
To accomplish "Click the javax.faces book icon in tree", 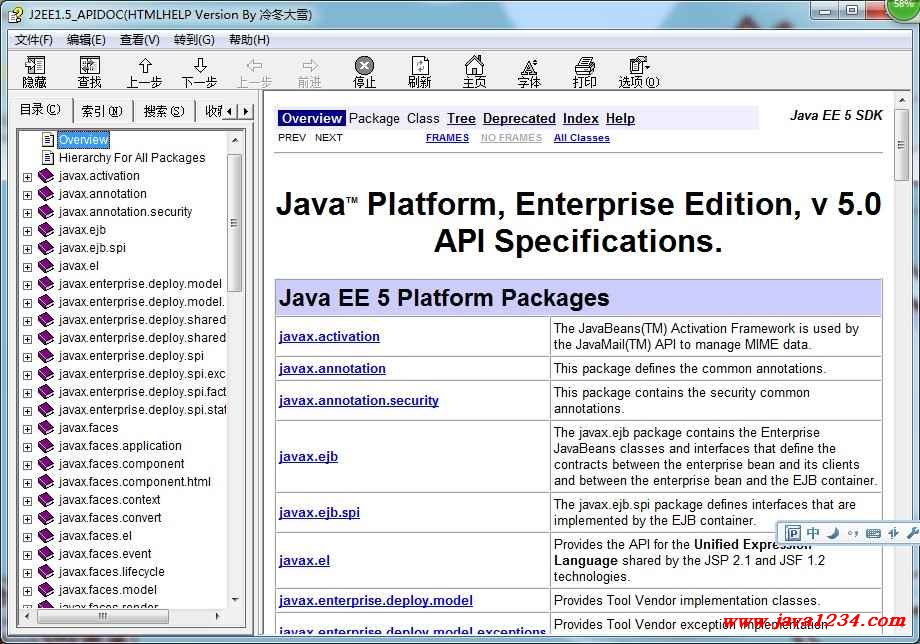I will tap(46, 428).
